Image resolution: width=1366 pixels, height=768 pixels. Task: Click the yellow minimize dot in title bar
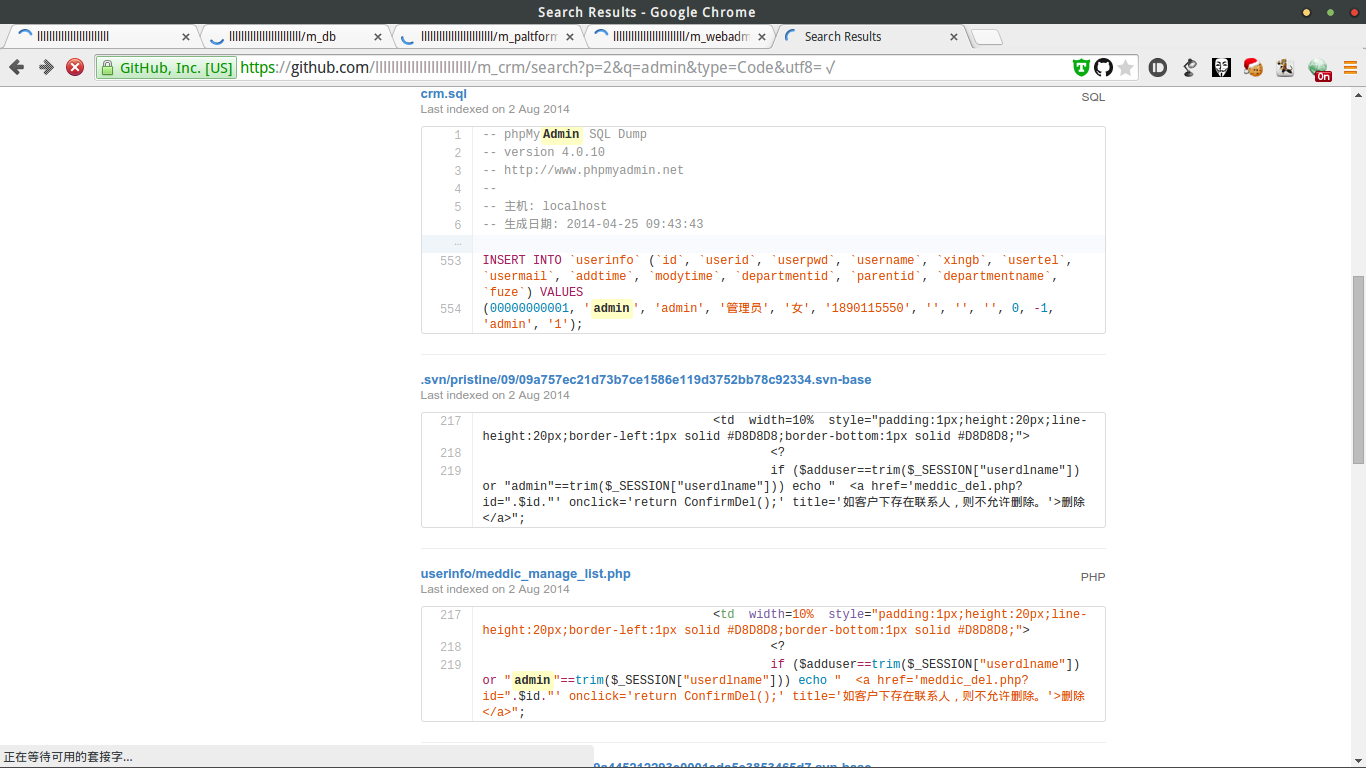click(x=1306, y=12)
